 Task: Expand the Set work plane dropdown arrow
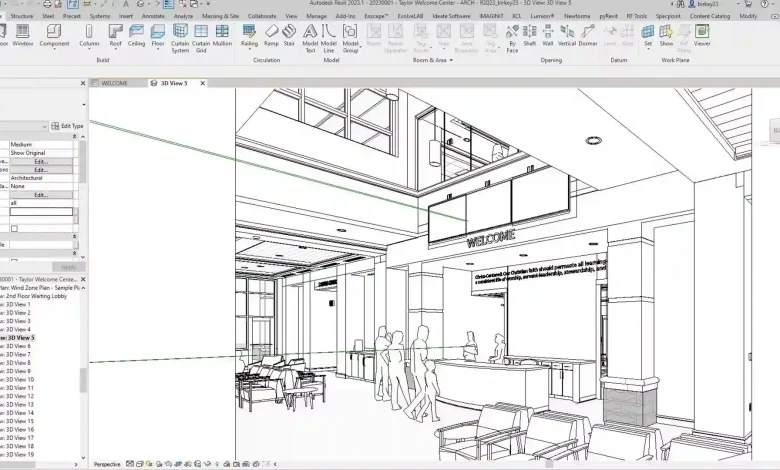(648, 50)
